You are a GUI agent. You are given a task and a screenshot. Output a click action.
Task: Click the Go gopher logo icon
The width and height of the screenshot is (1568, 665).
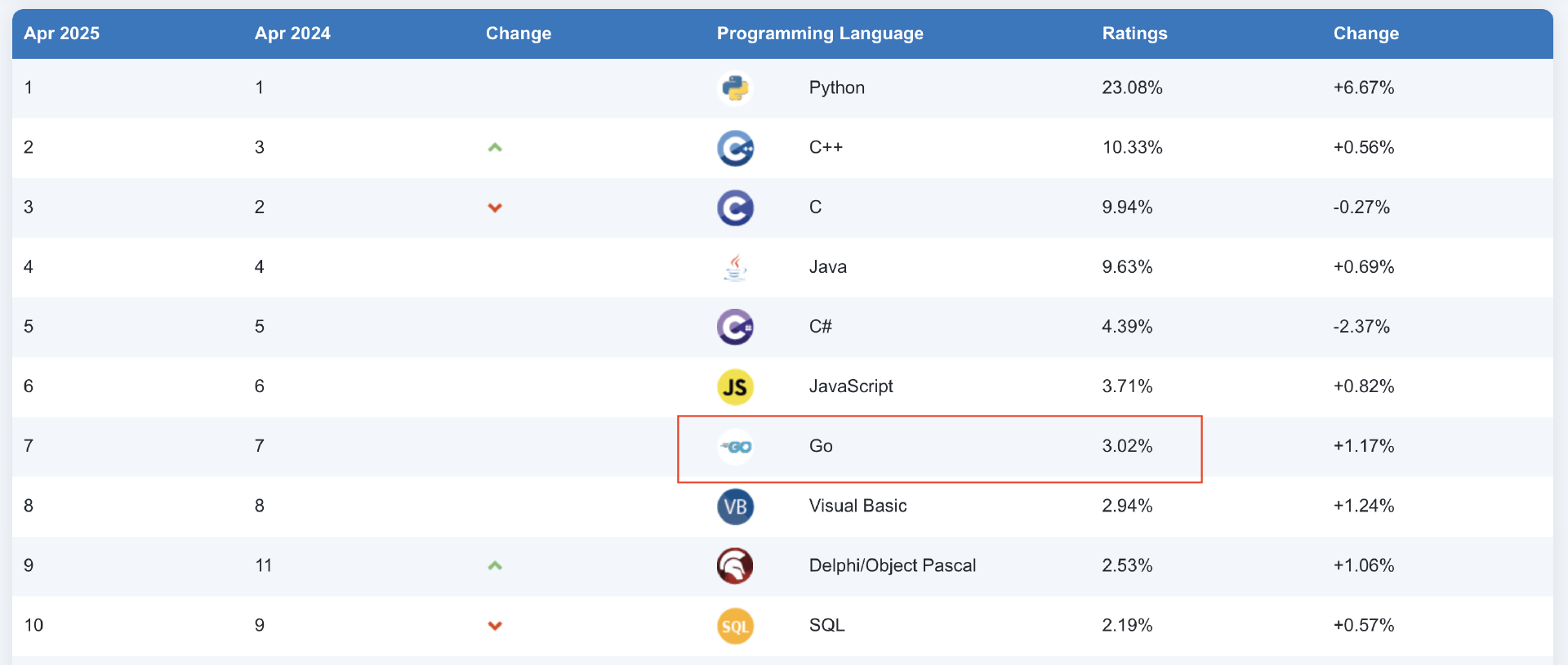coord(736,447)
